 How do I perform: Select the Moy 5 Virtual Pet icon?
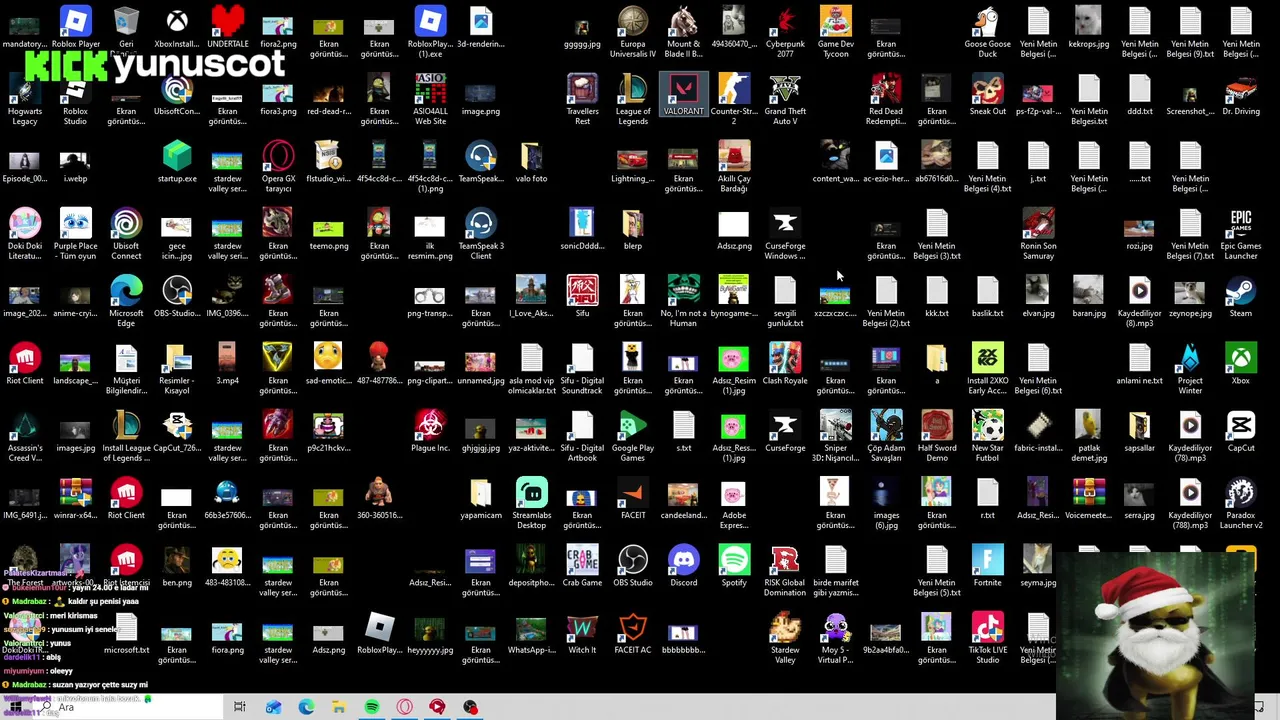[x=836, y=638]
